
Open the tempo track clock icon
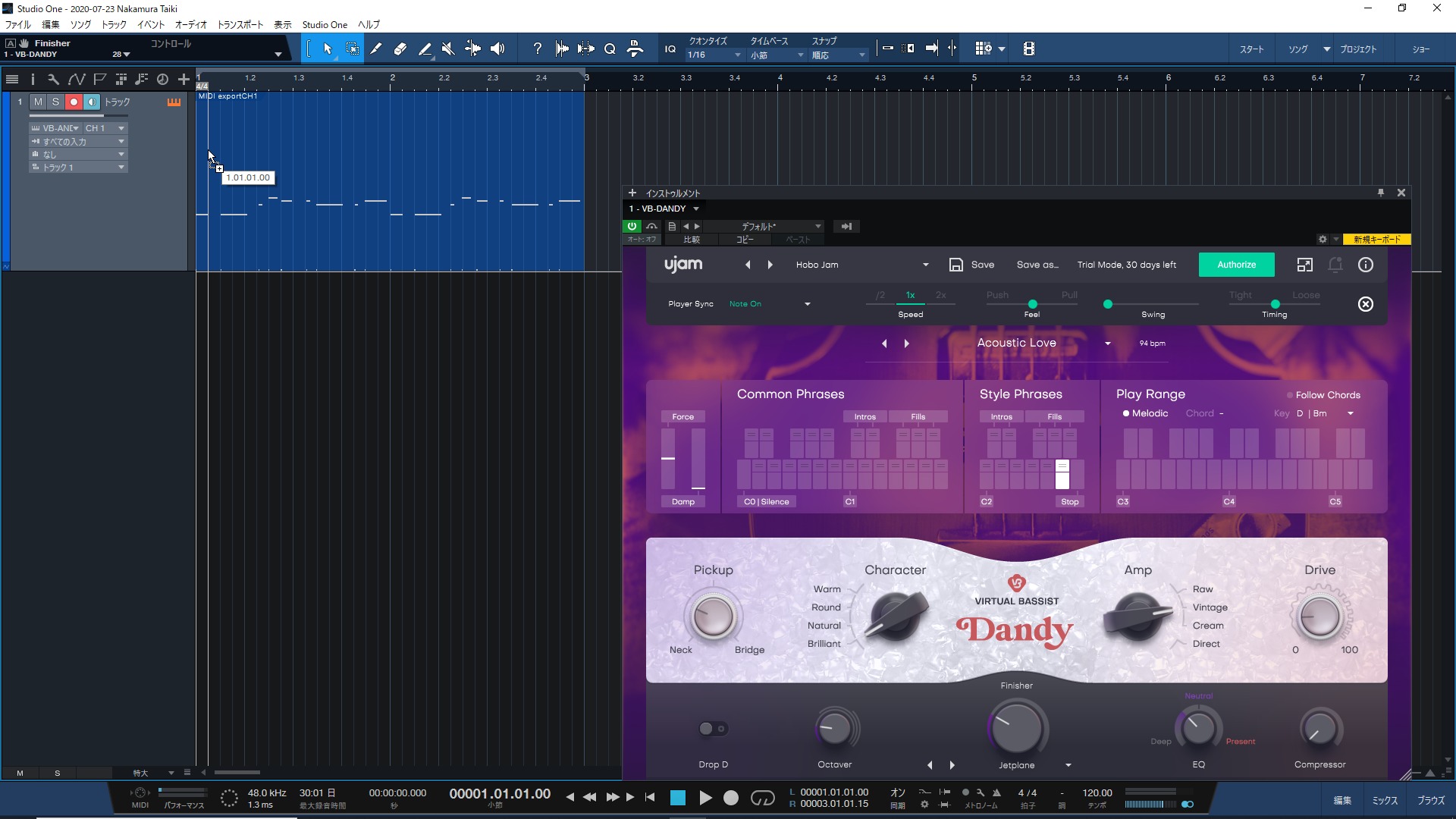tap(162, 79)
